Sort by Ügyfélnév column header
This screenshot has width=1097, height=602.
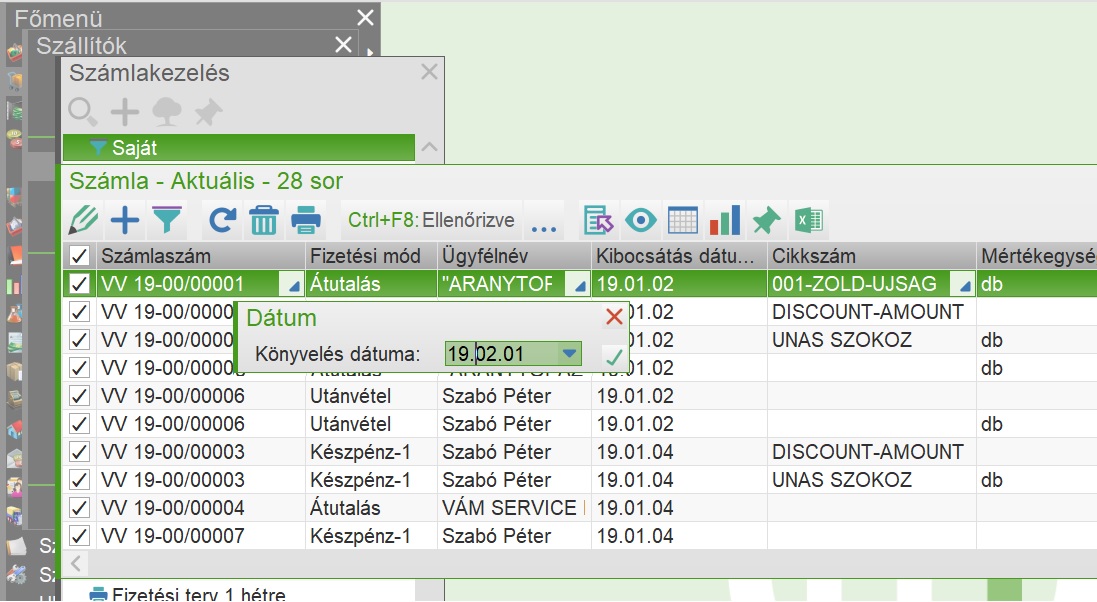coord(514,256)
